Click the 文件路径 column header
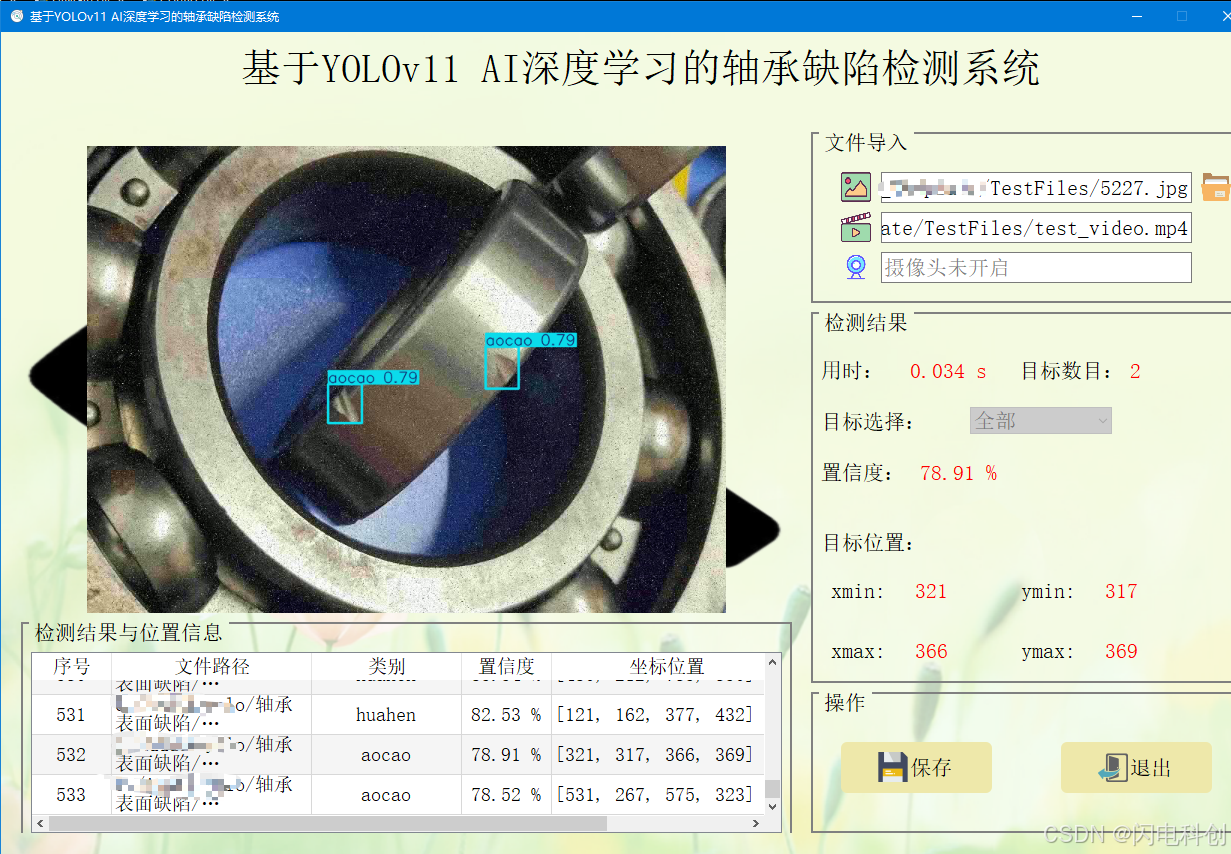 tap(212, 666)
